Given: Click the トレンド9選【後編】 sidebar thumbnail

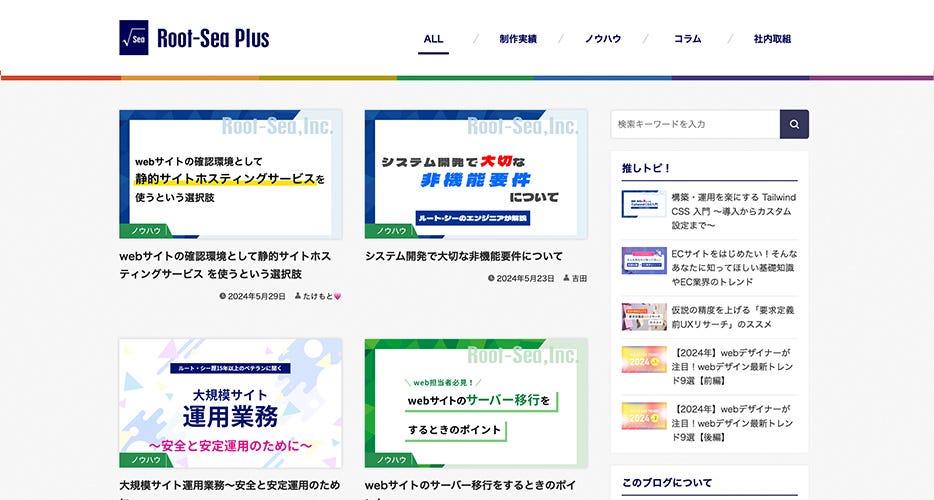Looking at the screenshot, I should 643,415.
